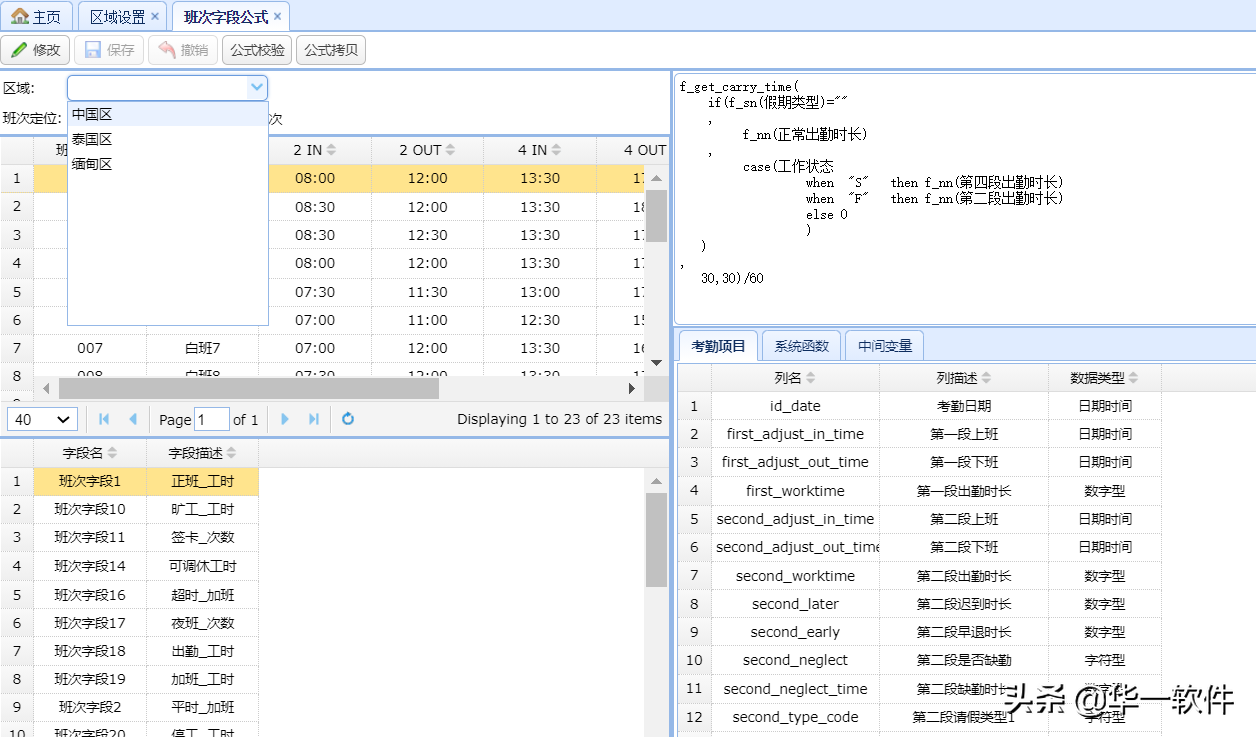Switch to the 区域设置 tab
1256x737 pixels.
pos(117,17)
